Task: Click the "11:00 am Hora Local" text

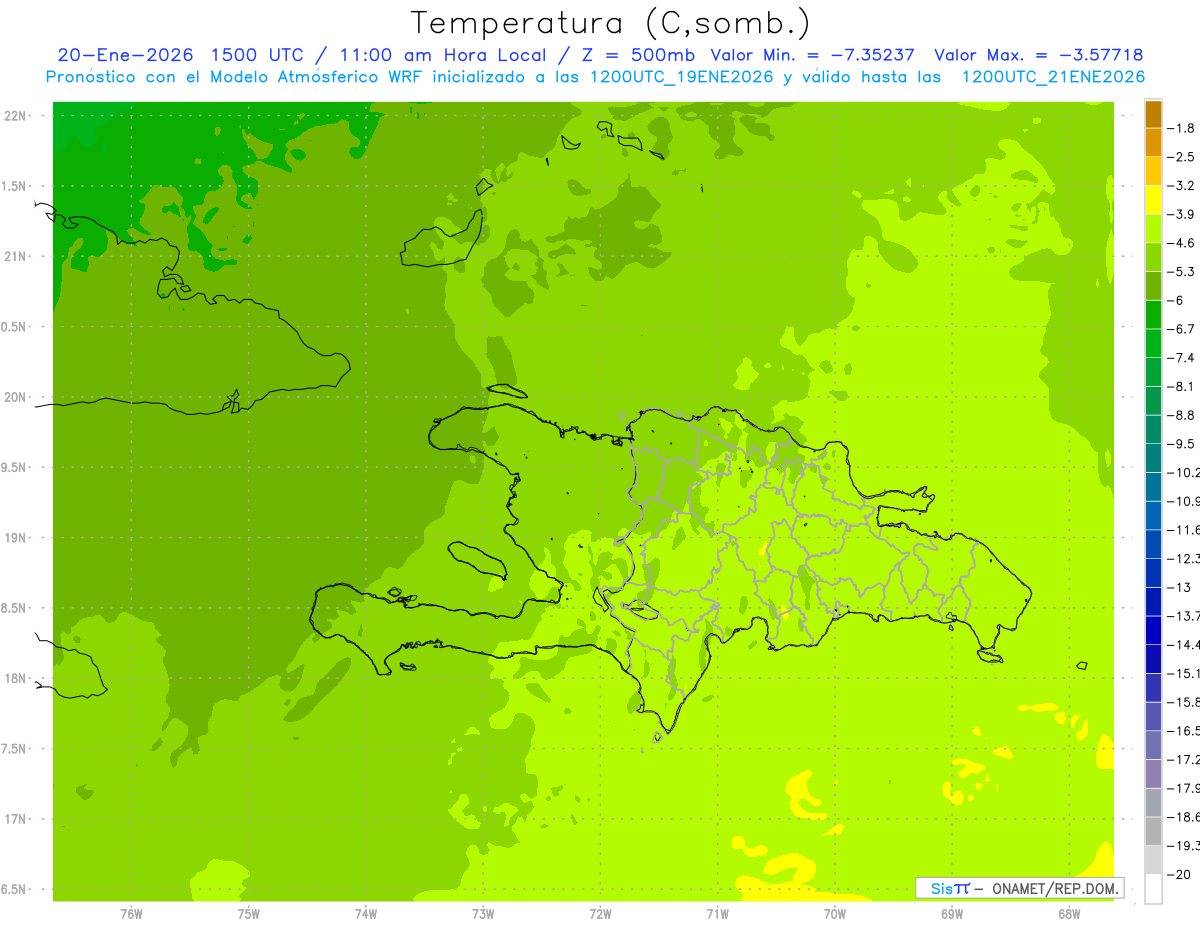Action: [444, 55]
